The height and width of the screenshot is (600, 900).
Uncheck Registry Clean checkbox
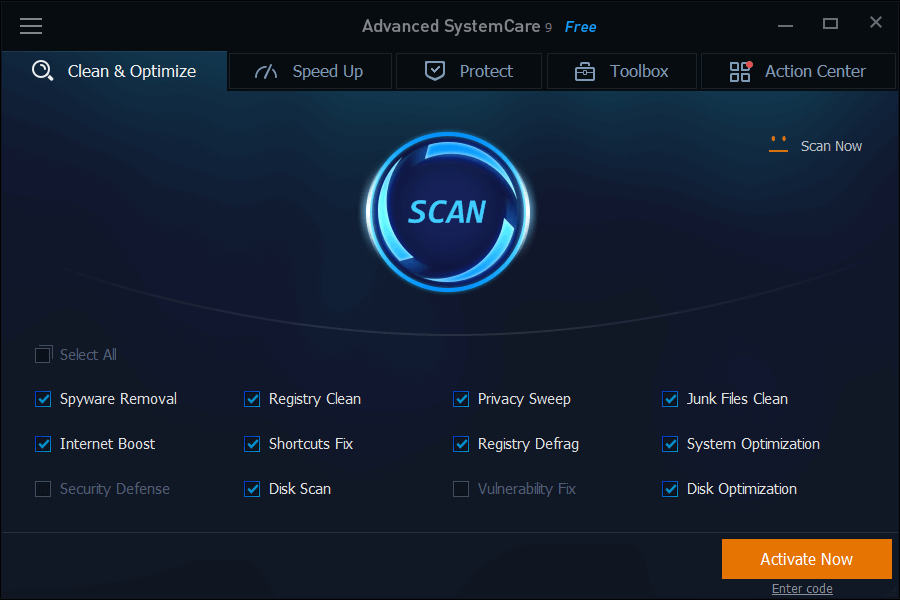(252, 398)
